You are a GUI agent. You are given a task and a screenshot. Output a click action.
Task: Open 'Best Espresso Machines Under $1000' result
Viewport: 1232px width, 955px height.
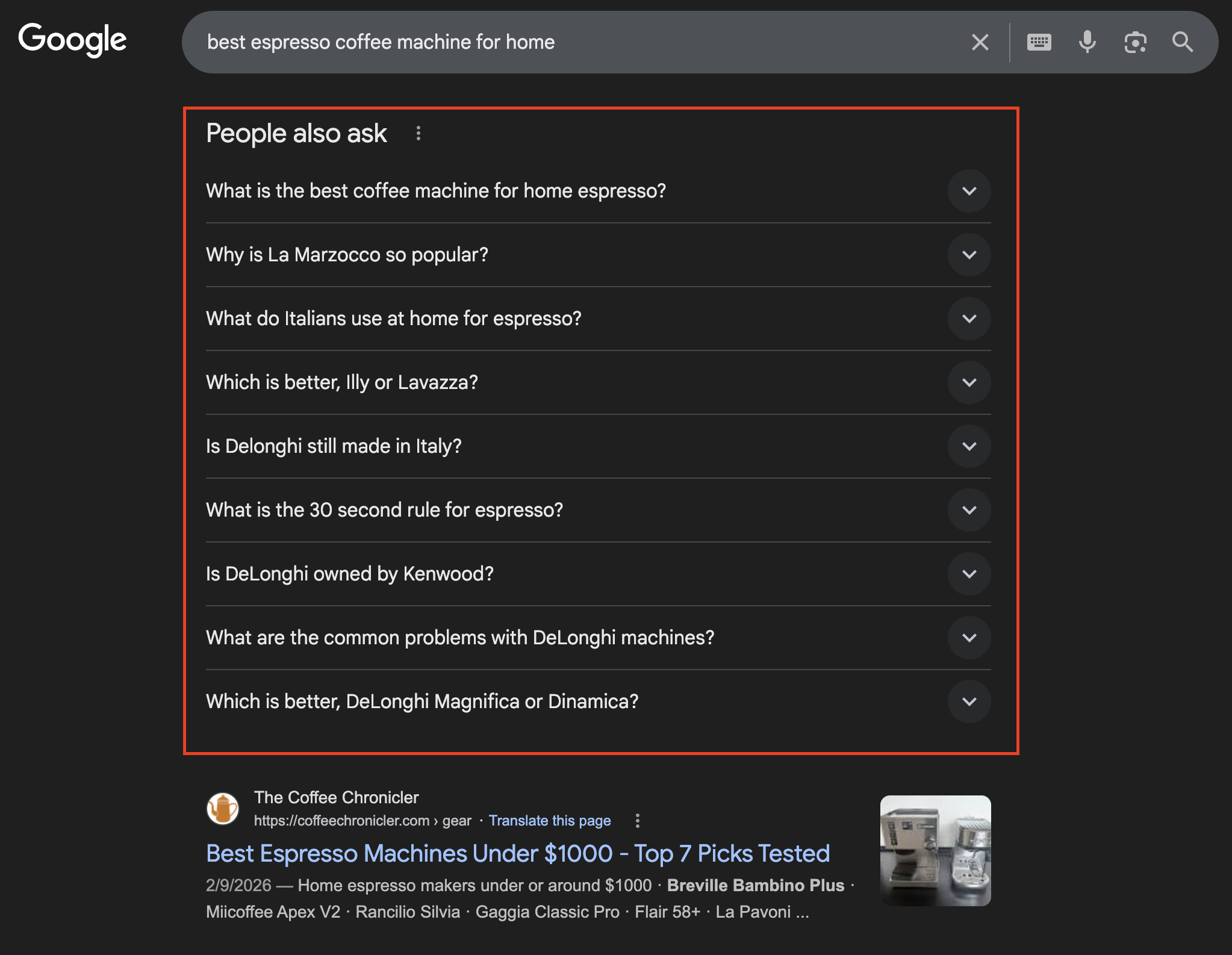tap(518, 853)
